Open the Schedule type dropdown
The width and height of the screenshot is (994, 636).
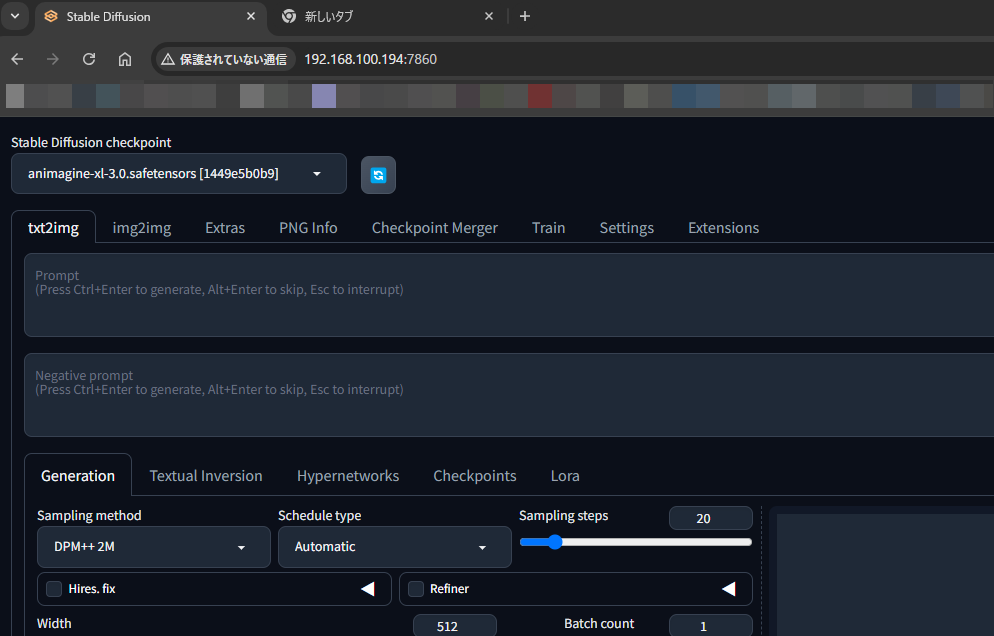394,547
